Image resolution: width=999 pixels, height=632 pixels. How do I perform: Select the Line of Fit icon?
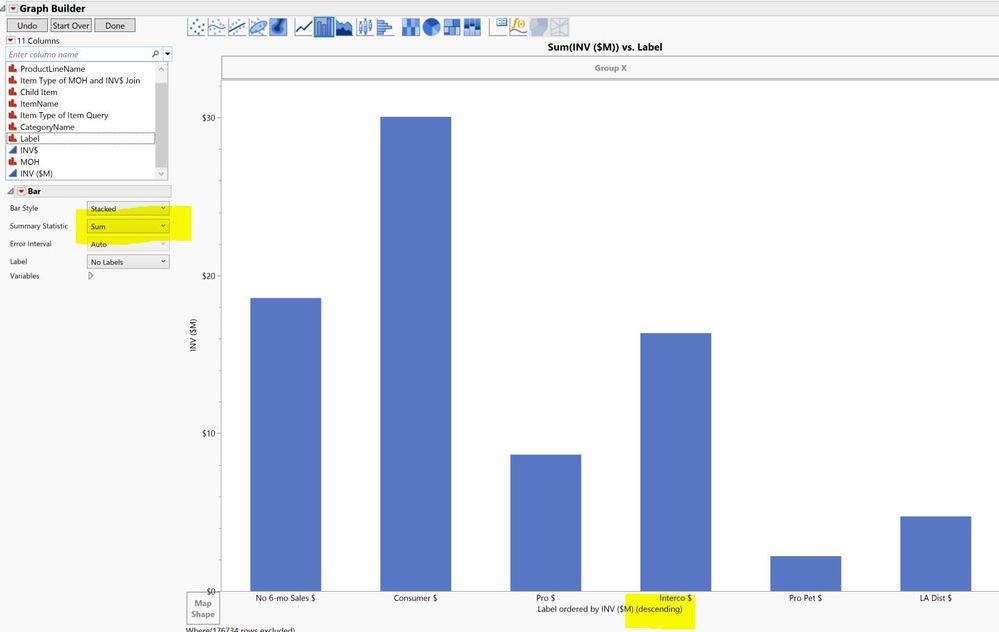coord(236,27)
